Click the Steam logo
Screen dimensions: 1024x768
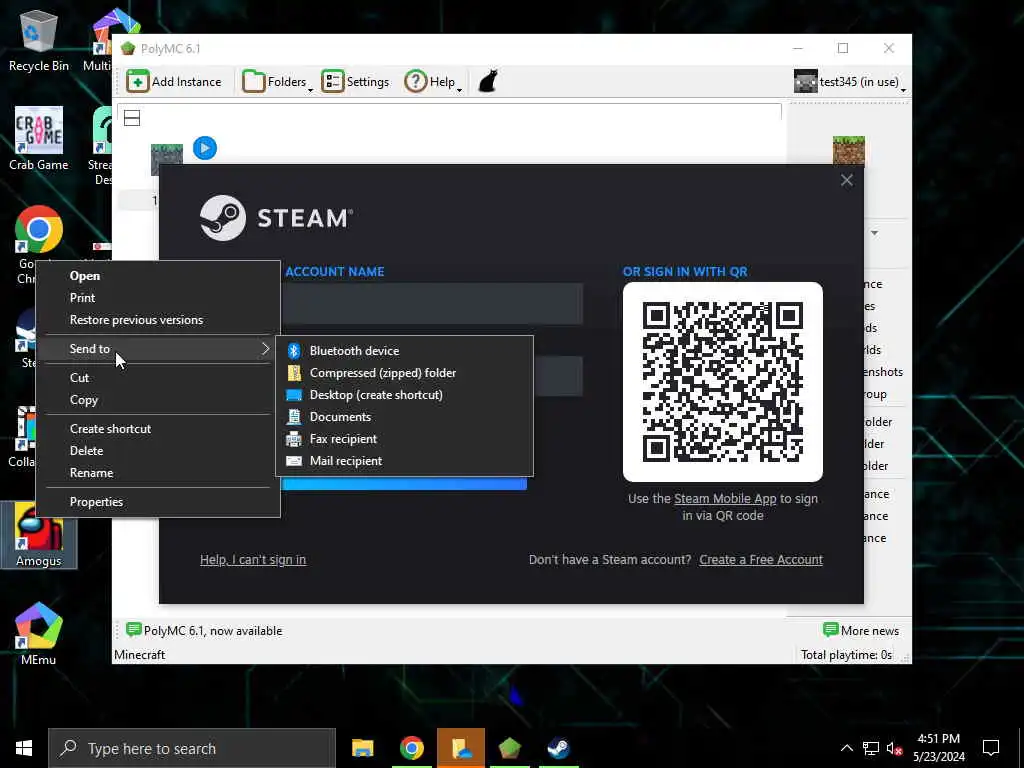coord(276,218)
